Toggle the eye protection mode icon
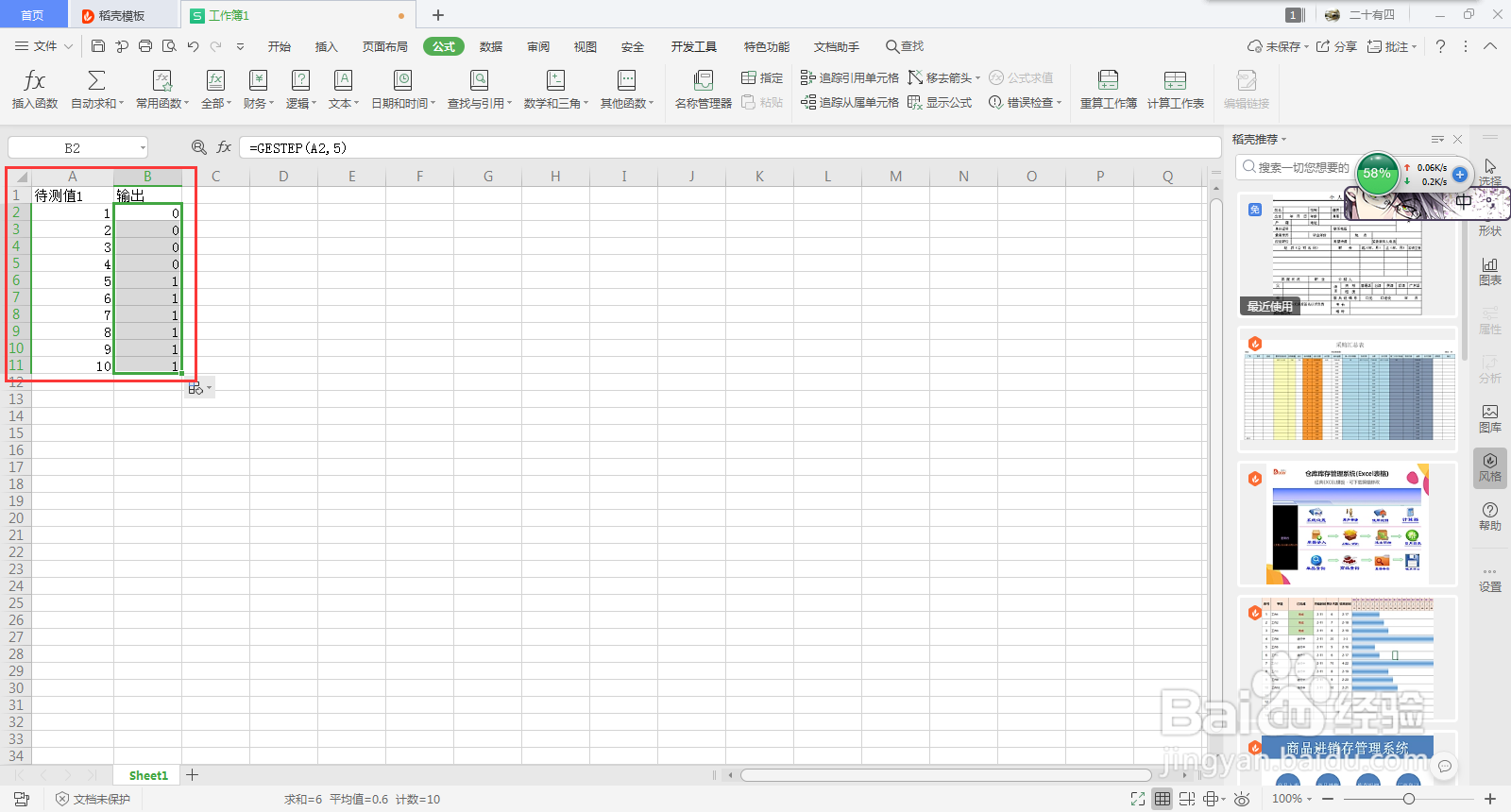 pyautogui.click(x=1242, y=799)
